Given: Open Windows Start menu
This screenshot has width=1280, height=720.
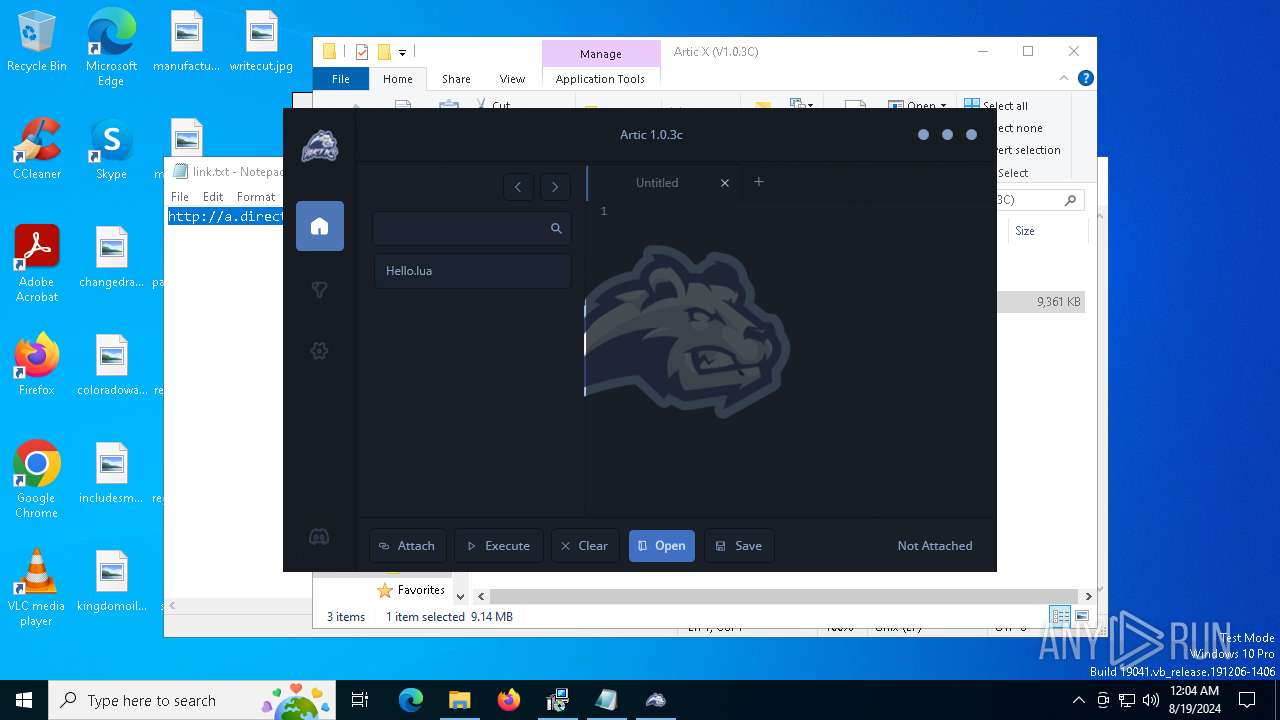Looking at the screenshot, I should tap(24, 700).
